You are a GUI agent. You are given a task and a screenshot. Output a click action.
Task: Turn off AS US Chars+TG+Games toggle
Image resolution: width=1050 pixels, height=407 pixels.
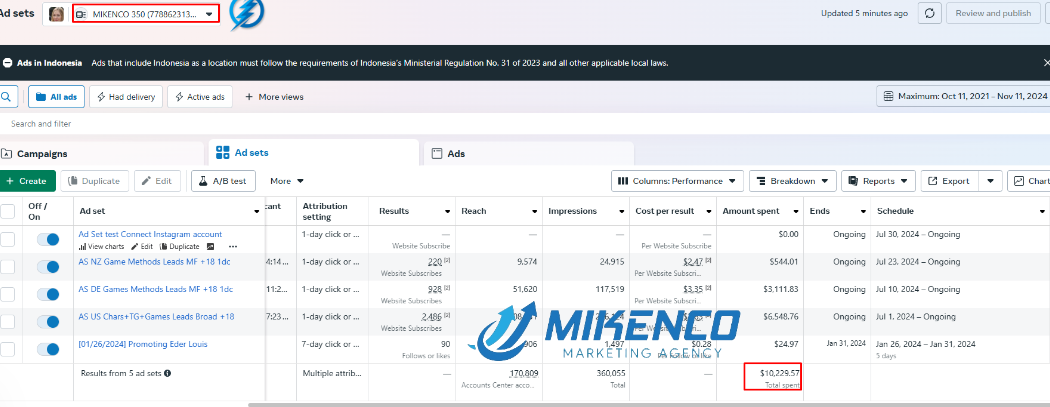(48, 322)
